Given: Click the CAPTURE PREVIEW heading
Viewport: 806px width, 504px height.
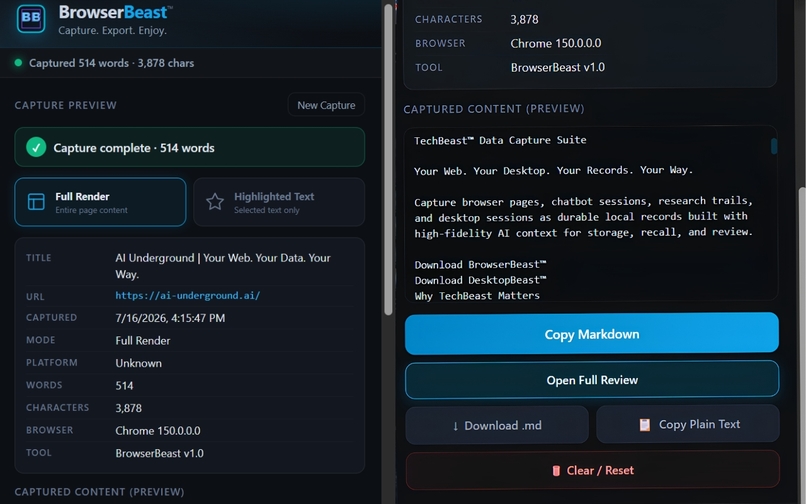Looking at the screenshot, I should [x=66, y=105].
